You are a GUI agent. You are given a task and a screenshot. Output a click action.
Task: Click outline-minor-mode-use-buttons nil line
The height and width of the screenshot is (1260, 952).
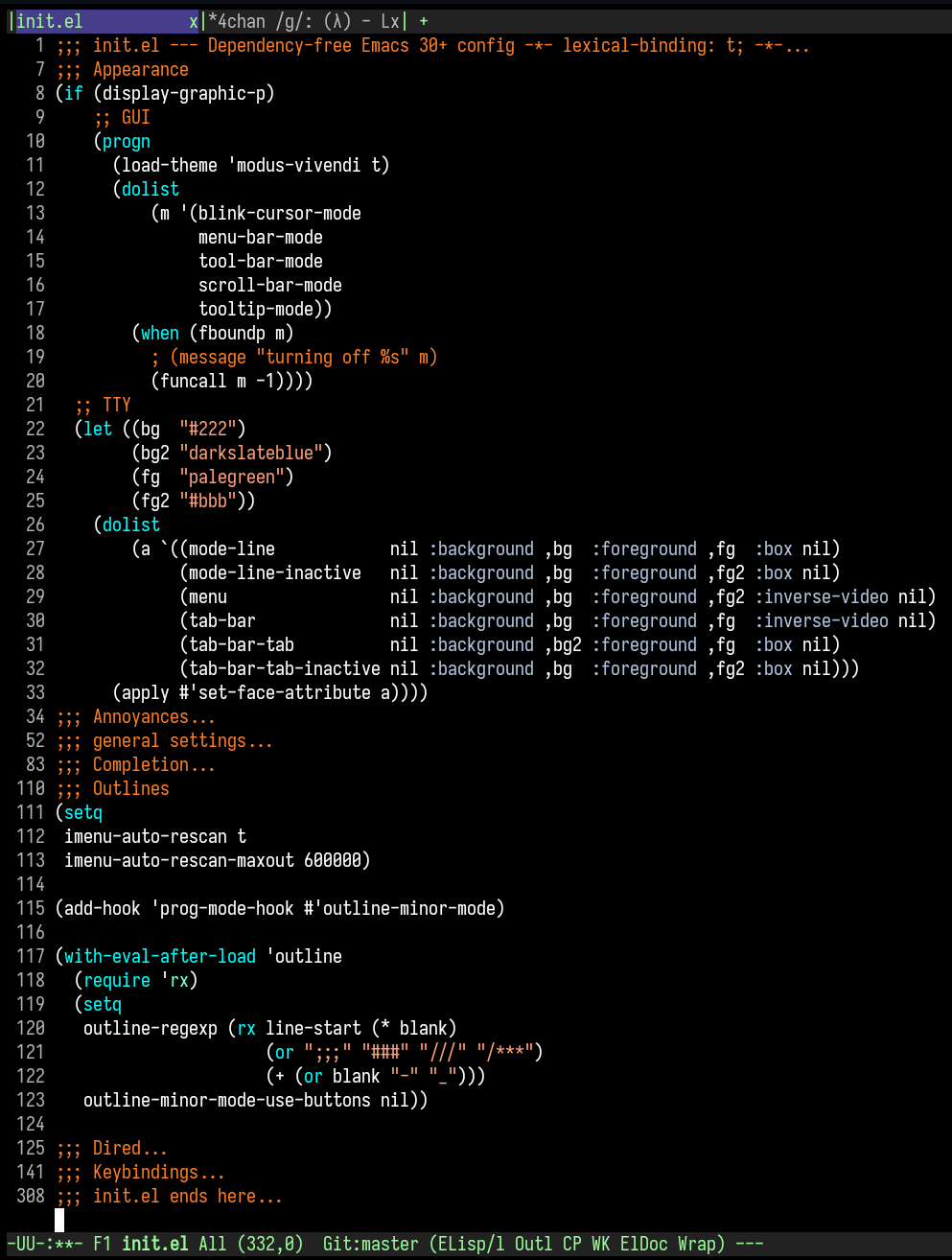(x=255, y=1100)
